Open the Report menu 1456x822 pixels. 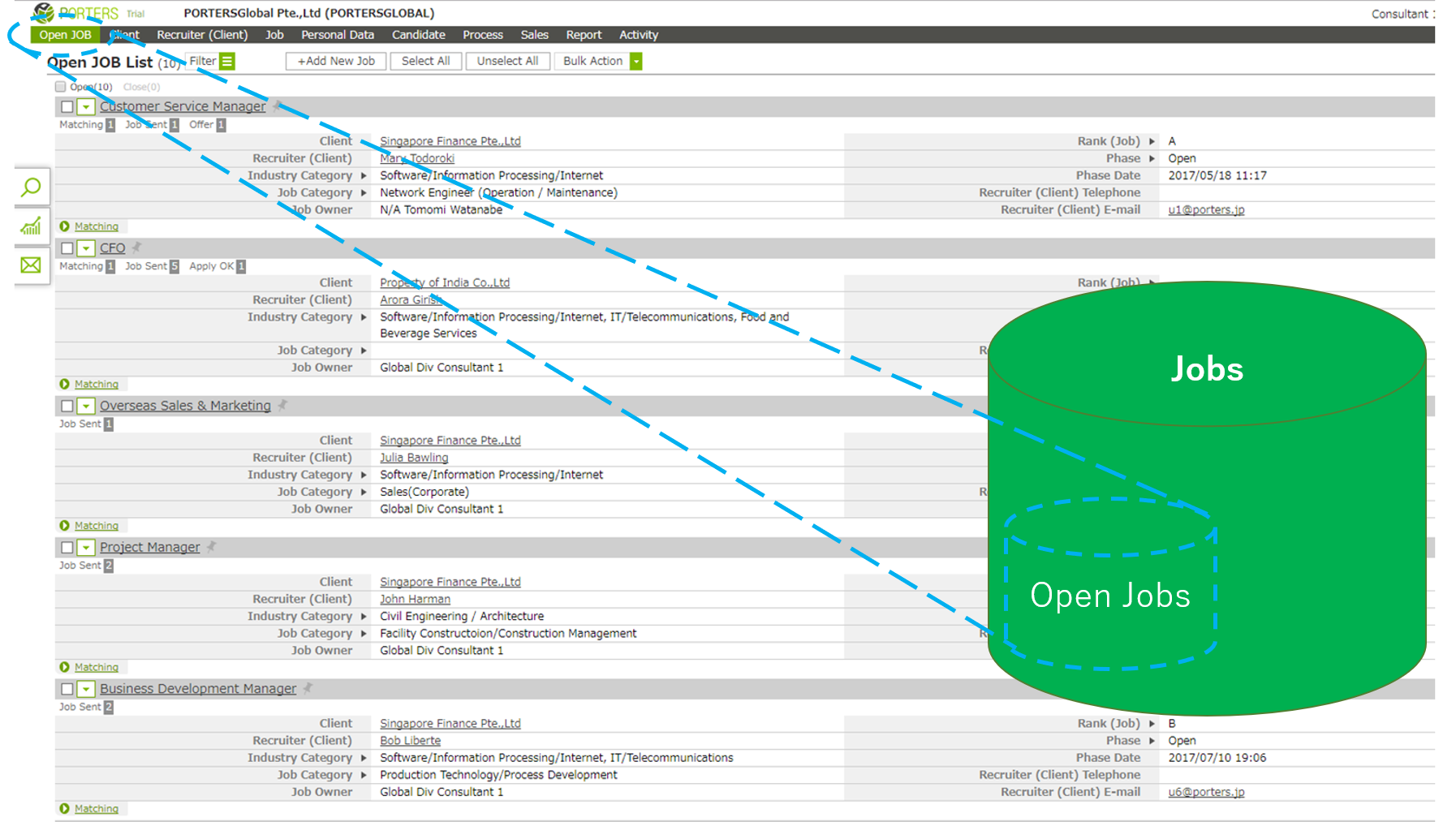[584, 35]
